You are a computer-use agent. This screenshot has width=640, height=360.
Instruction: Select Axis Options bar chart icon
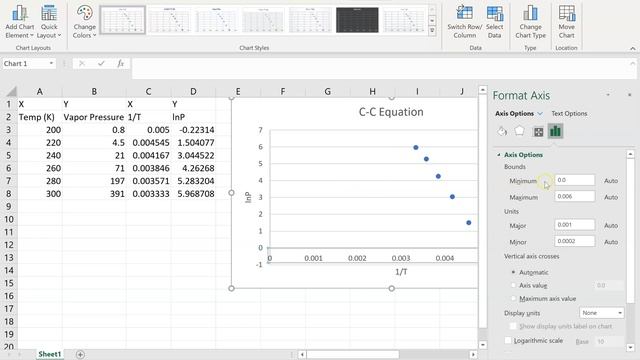(556, 131)
